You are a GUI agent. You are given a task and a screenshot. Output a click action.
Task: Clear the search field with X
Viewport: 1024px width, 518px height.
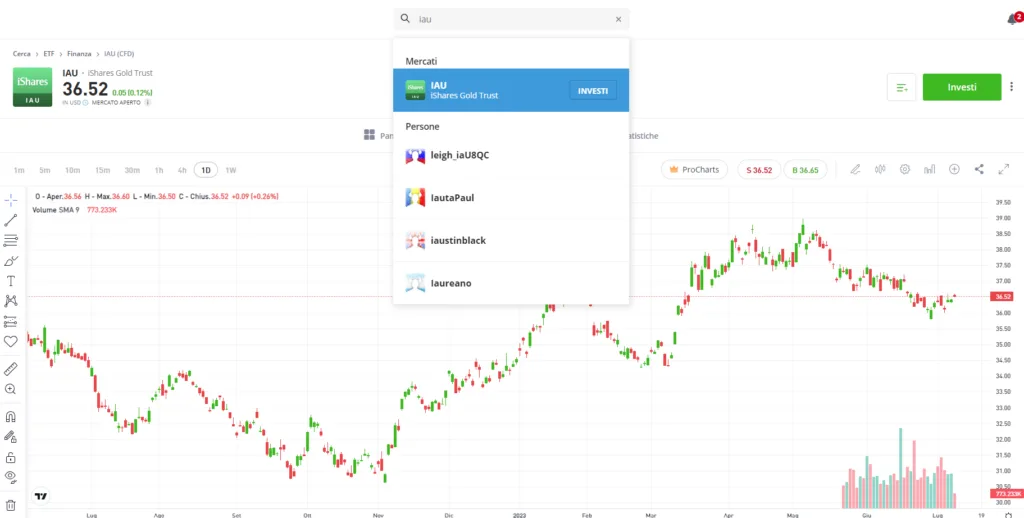(618, 20)
